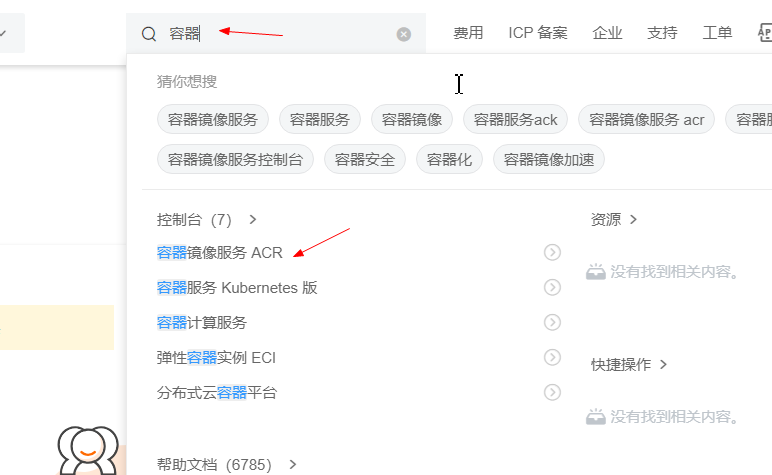This screenshot has width=772, height=475.
Task: Open arrow icon for 容器镜像服务 ACR
Action: pyautogui.click(x=552, y=252)
